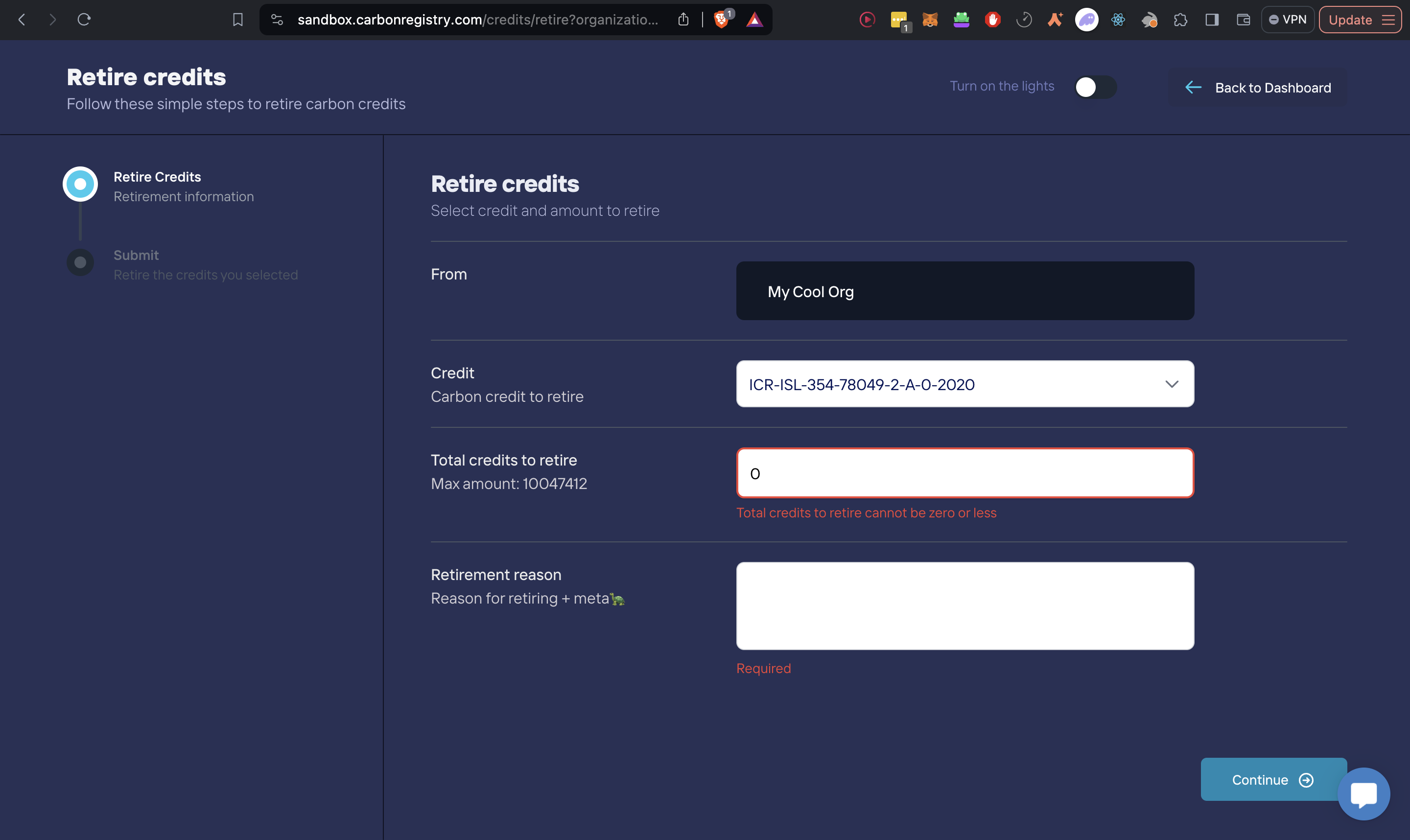The height and width of the screenshot is (840, 1410).
Task: Toggle the browser sidebar panel
Action: point(1212,20)
